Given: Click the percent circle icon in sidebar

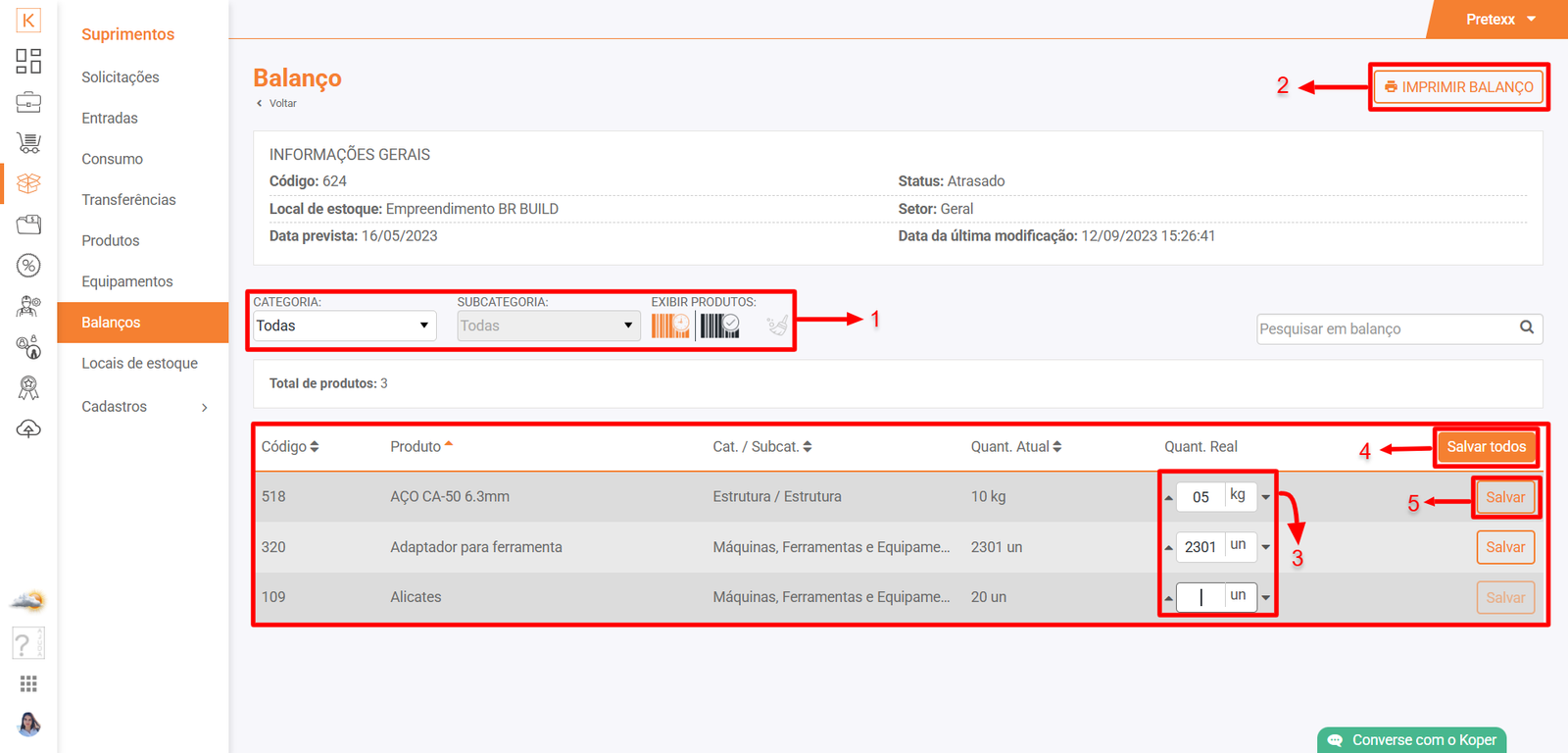Looking at the screenshot, I should (x=28, y=266).
